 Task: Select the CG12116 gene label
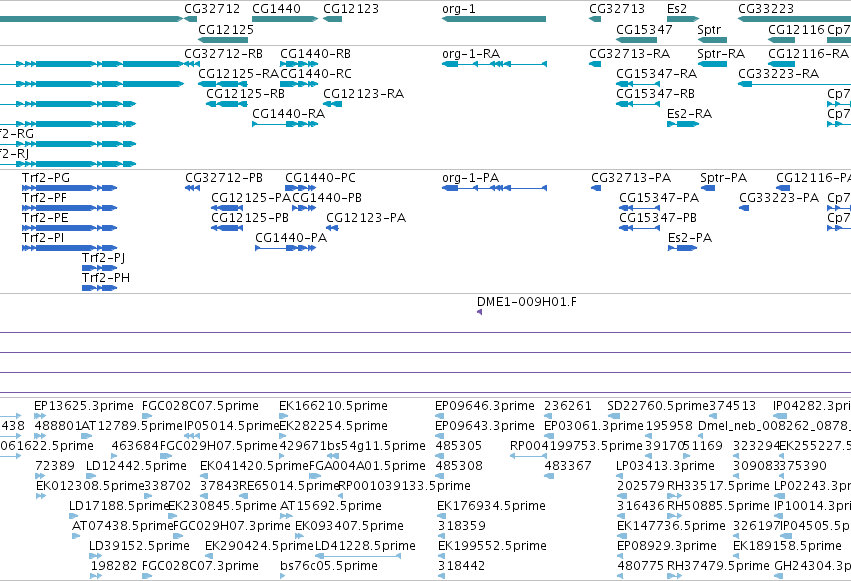click(796, 29)
